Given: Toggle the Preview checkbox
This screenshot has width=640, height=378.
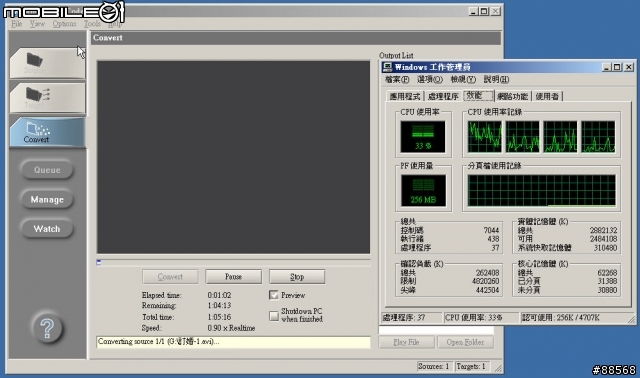Looking at the screenshot, I should pos(274,295).
